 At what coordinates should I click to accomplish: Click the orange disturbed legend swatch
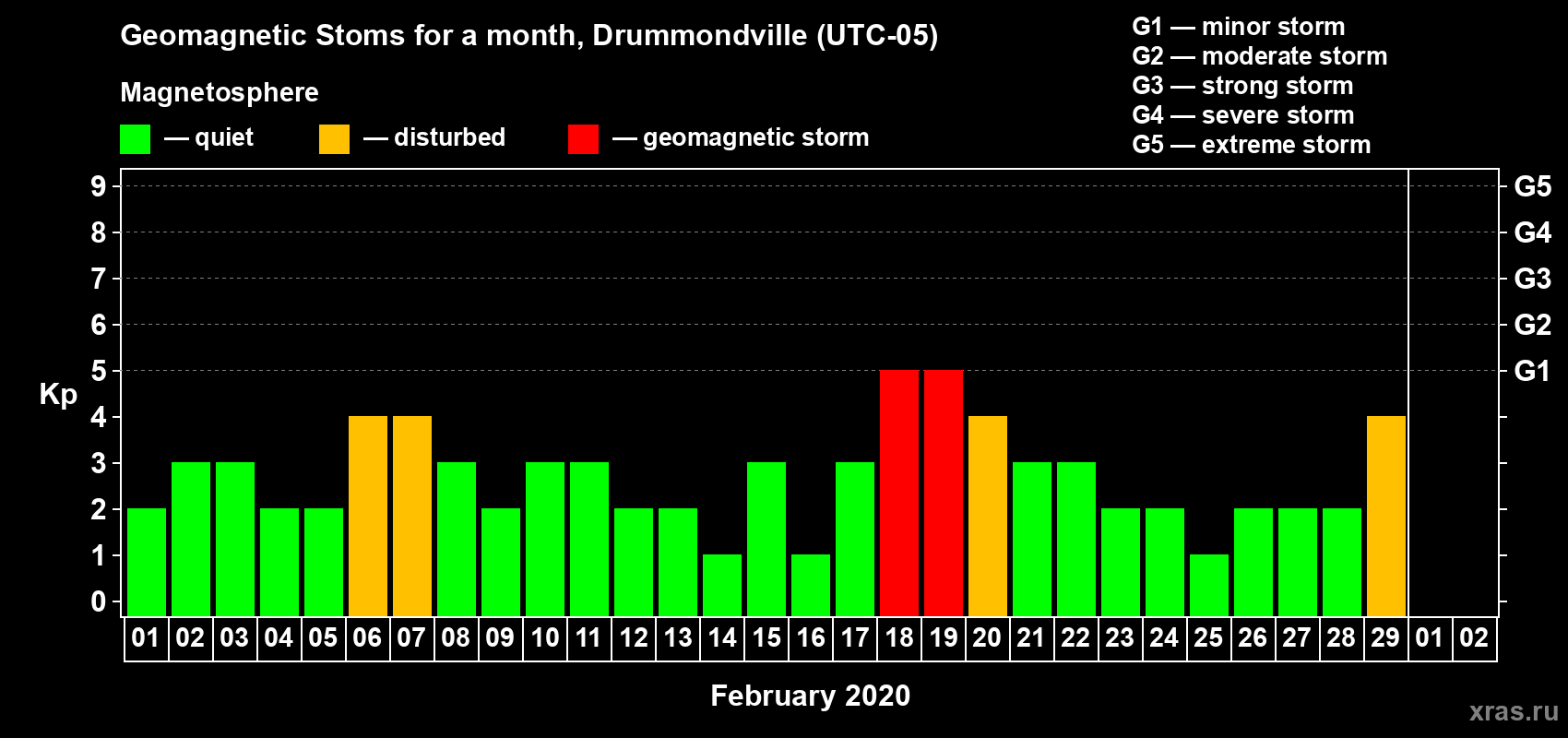click(334, 139)
